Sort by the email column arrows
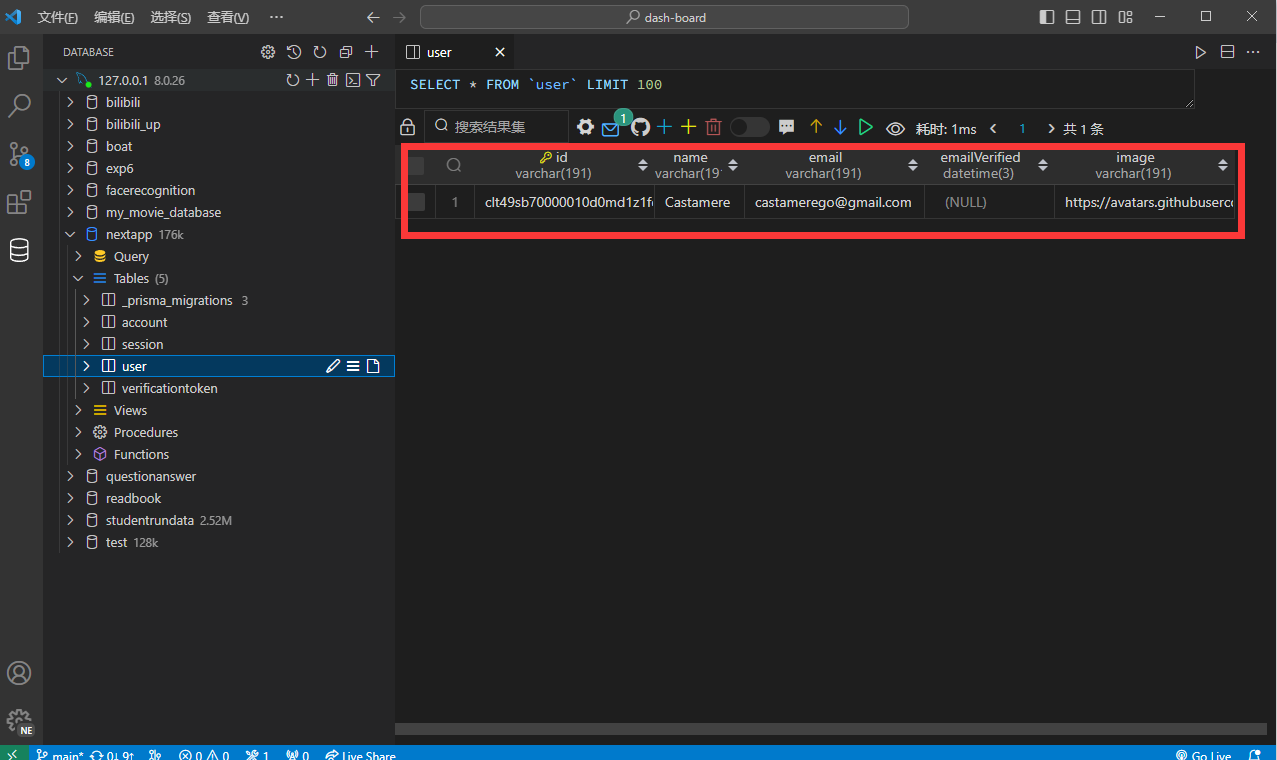This screenshot has width=1277, height=760. 913,165
